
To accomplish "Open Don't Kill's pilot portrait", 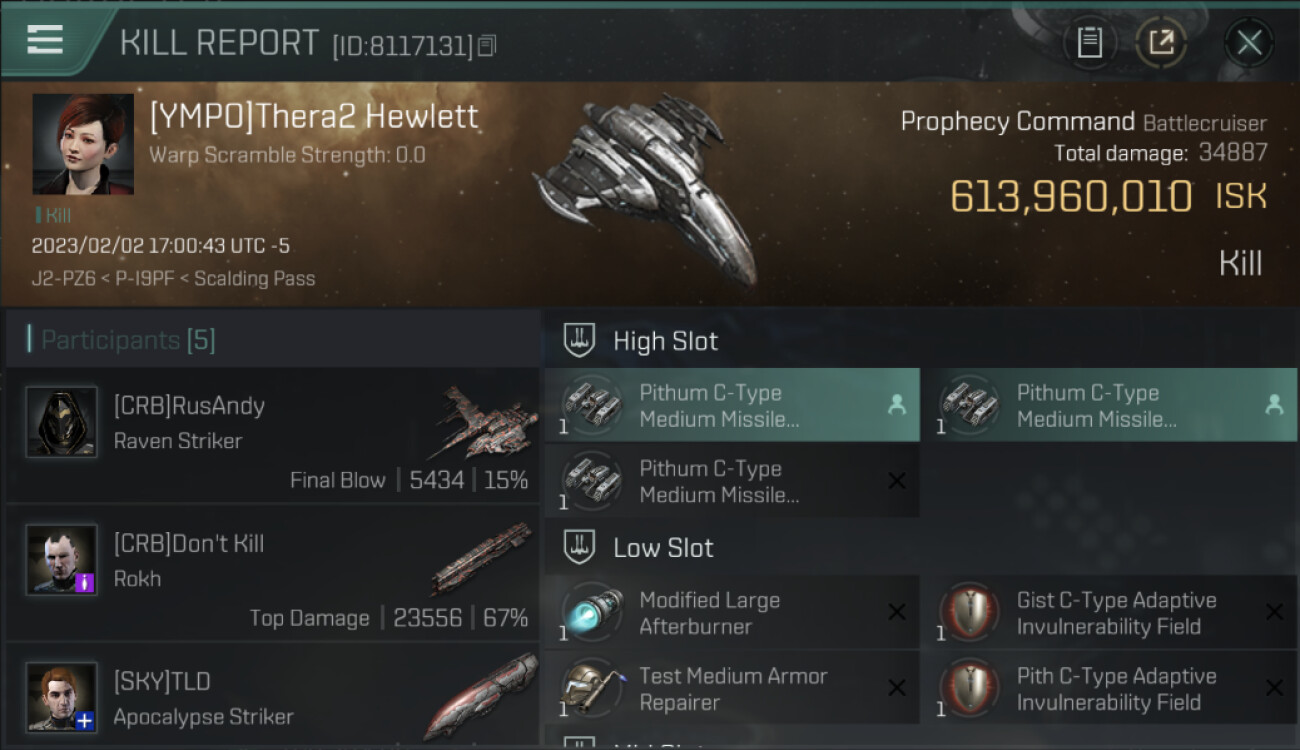I will click(62, 560).
